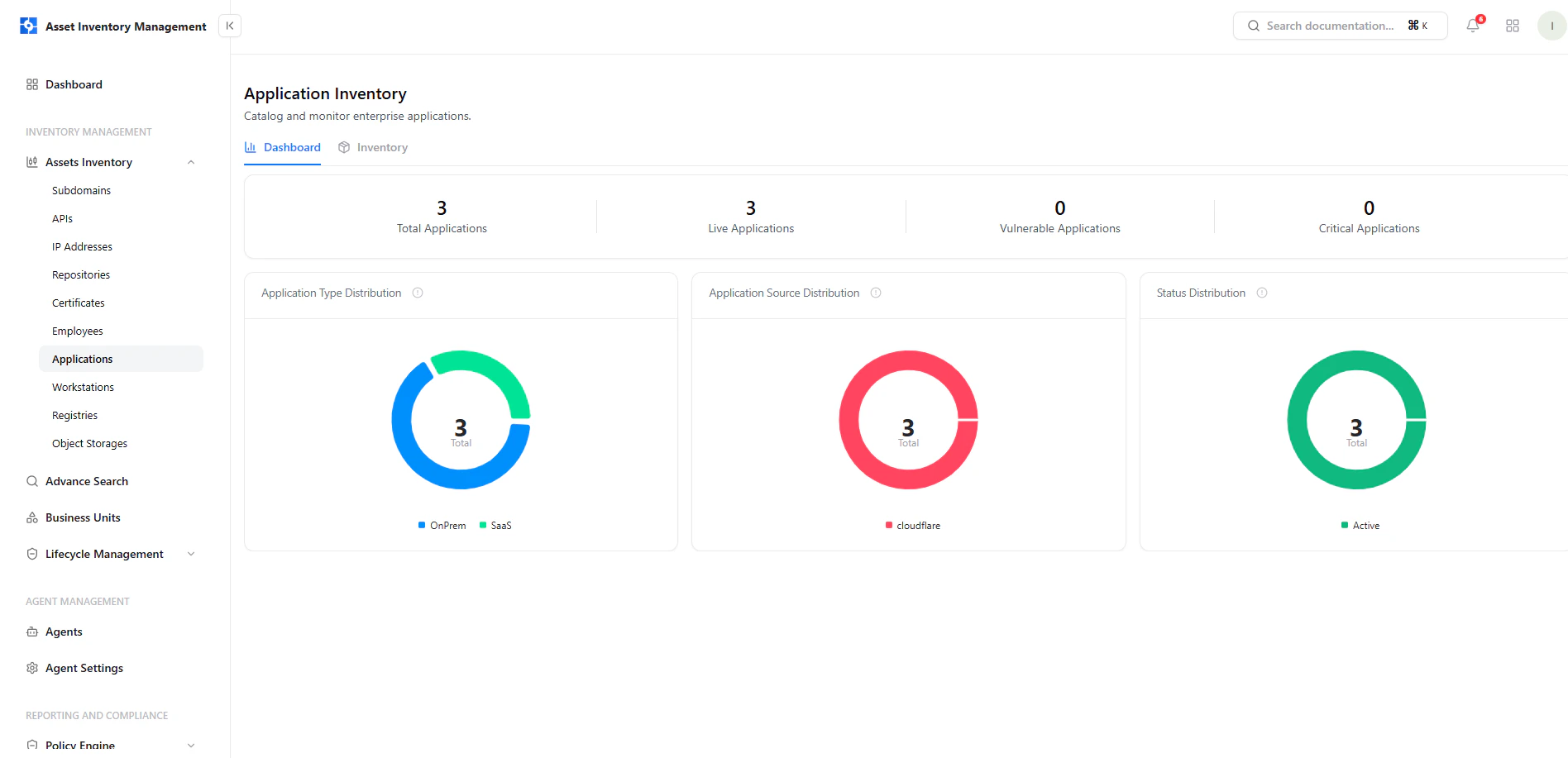
Task: Expand the Lifecycle Management chevron
Action: point(191,554)
